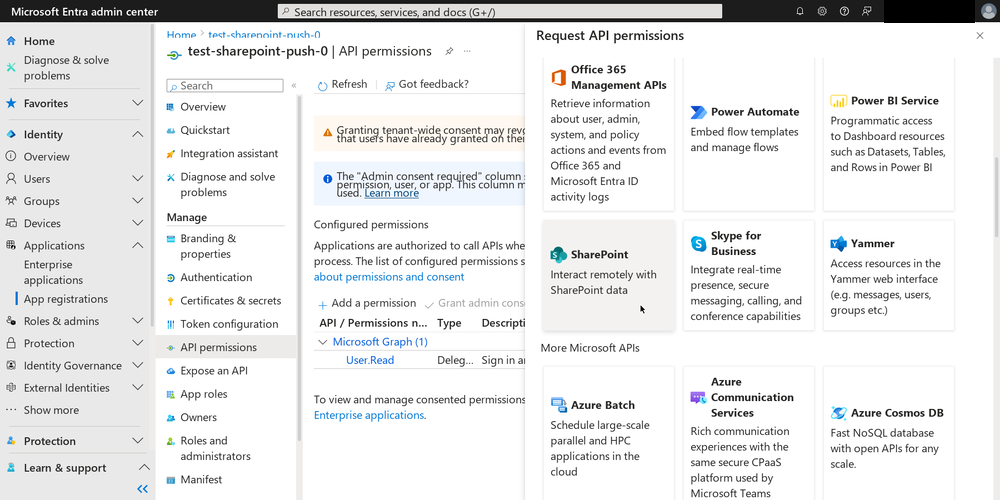Viewport: 1000px width, 500px height.
Task: Expand the Groups chevron
Action: 137,201
